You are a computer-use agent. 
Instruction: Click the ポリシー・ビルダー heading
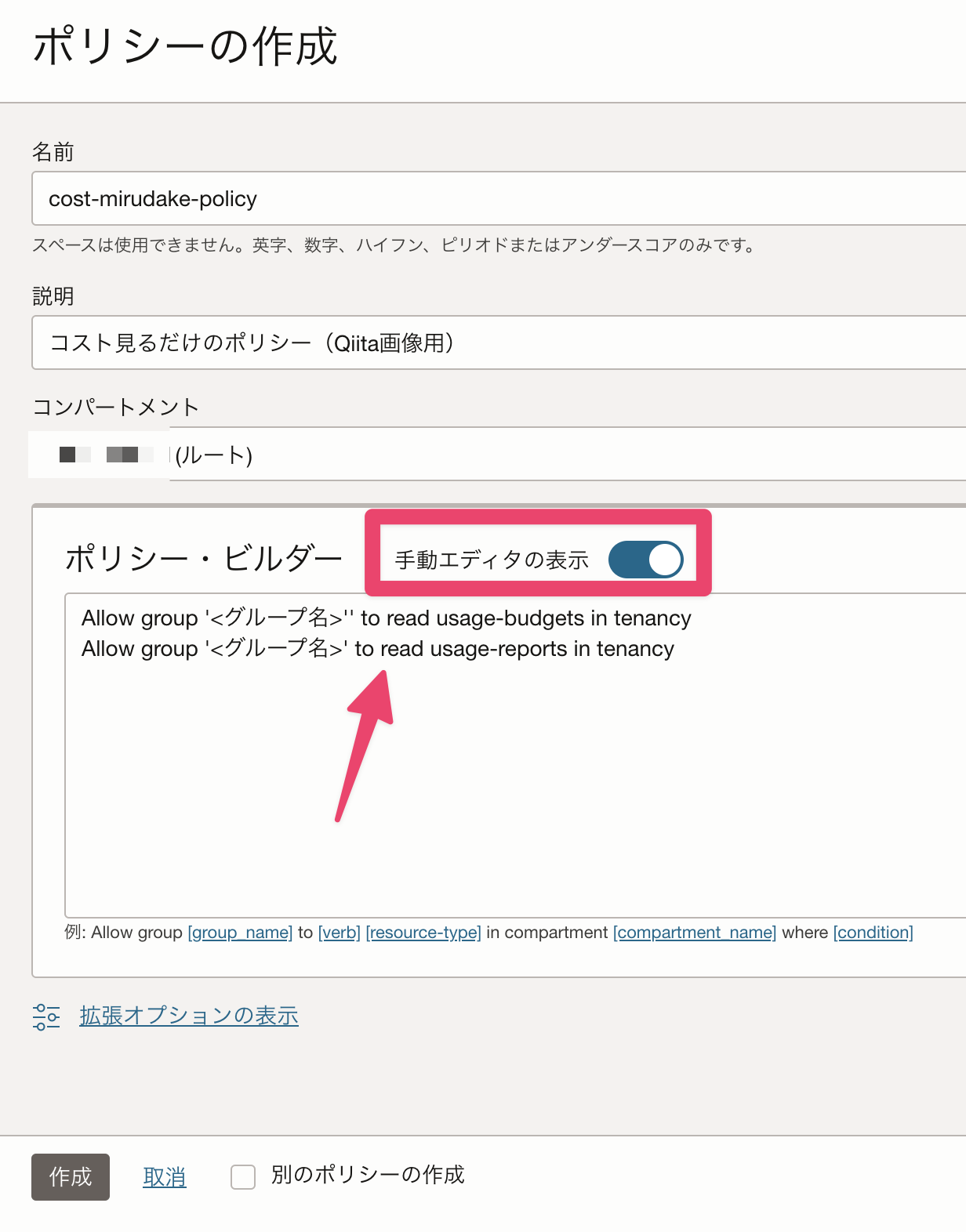coord(204,559)
